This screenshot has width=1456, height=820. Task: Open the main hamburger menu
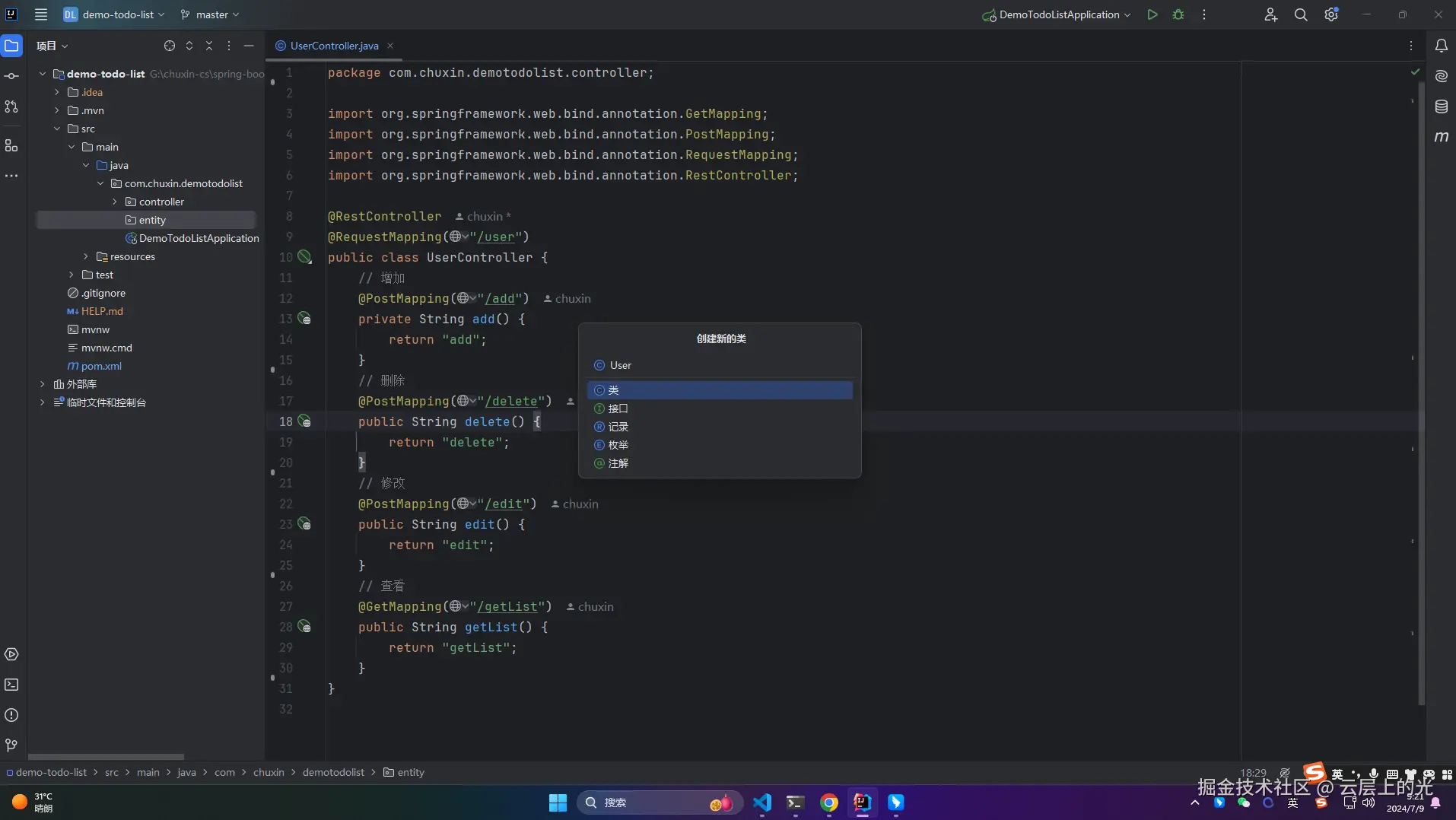click(x=41, y=14)
